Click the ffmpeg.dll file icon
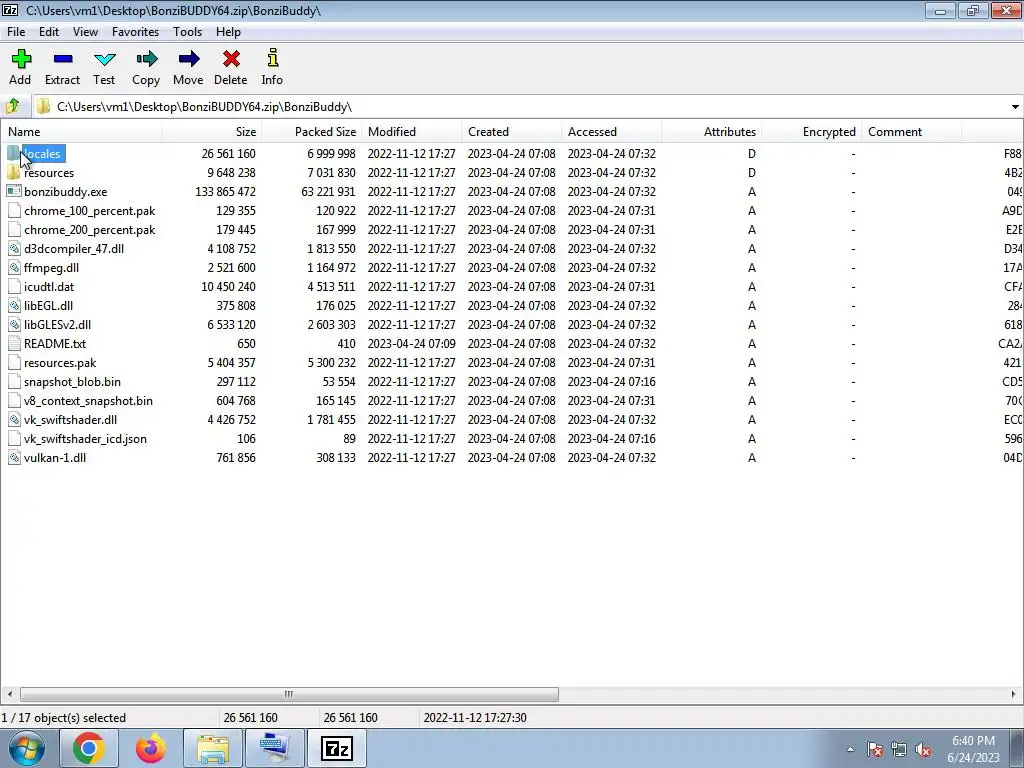This screenshot has height=768, width=1024. click(x=13, y=268)
